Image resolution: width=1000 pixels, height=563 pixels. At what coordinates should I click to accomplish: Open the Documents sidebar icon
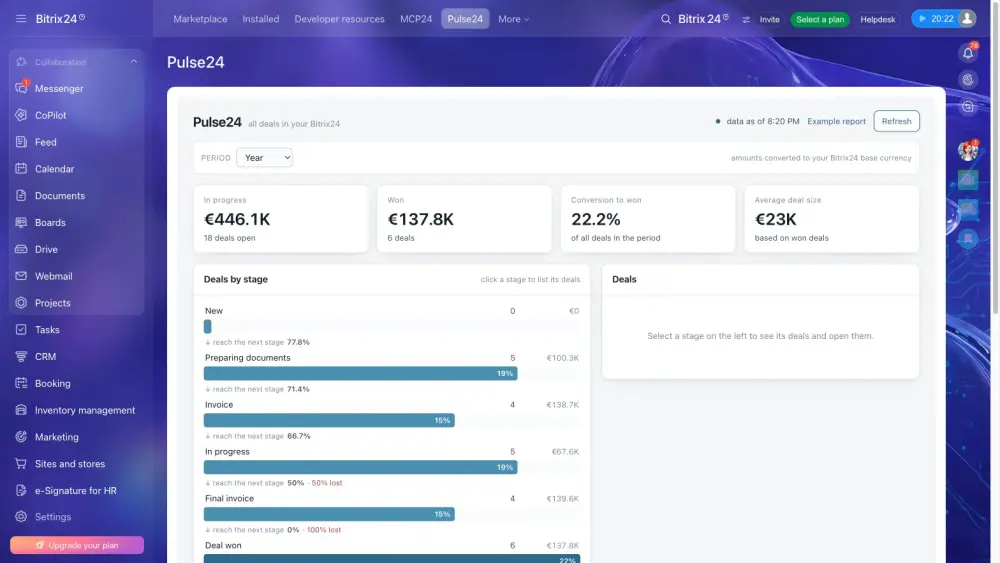(x=21, y=195)
